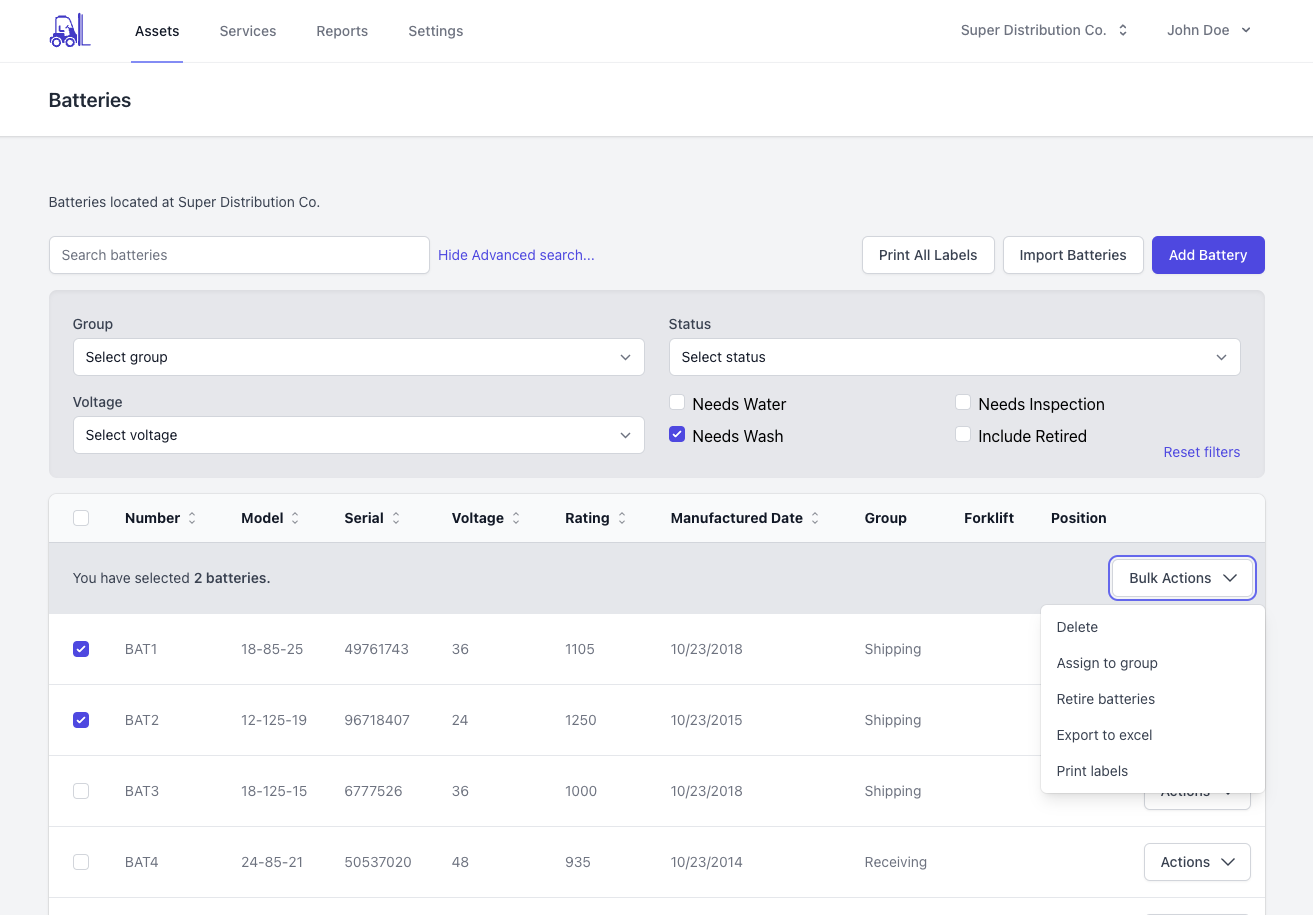This screenshot has width=1313, height=915.
Task: Click the Receiving group cell
Action: pos(896,862)
